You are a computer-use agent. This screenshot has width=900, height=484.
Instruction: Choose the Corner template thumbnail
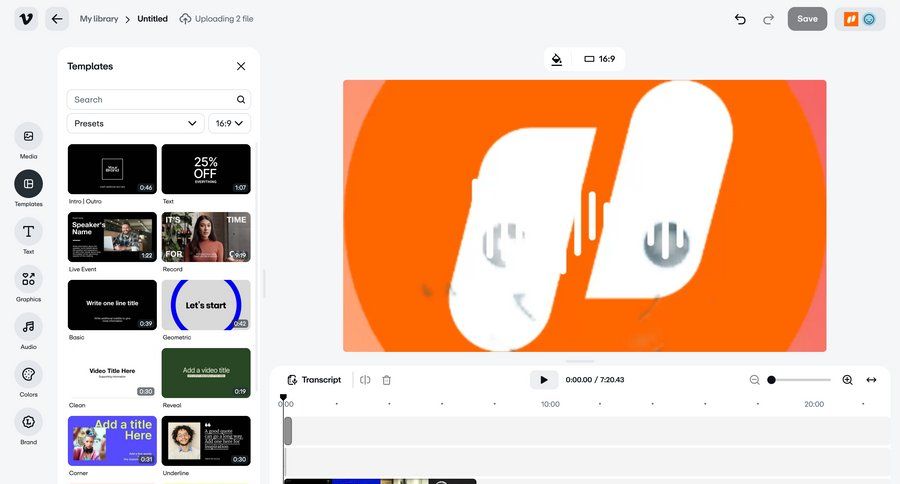(112, 440)
